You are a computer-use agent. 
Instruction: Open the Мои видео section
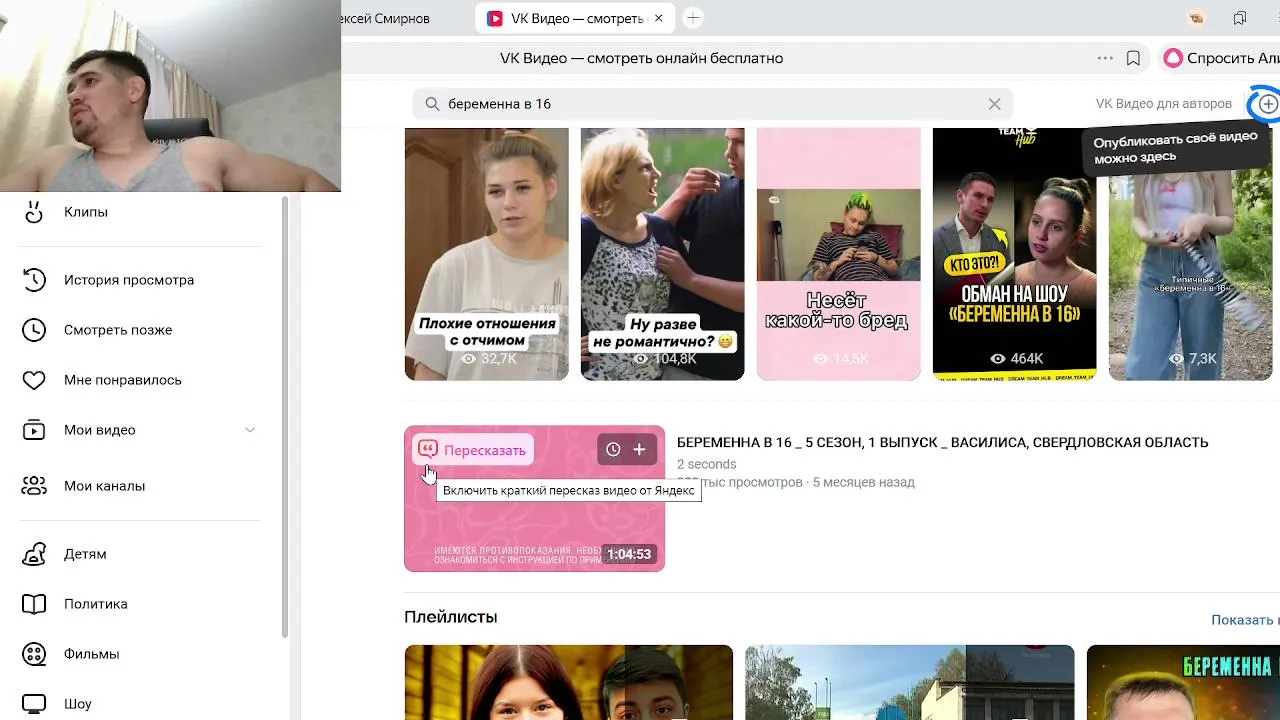(99, 430)
